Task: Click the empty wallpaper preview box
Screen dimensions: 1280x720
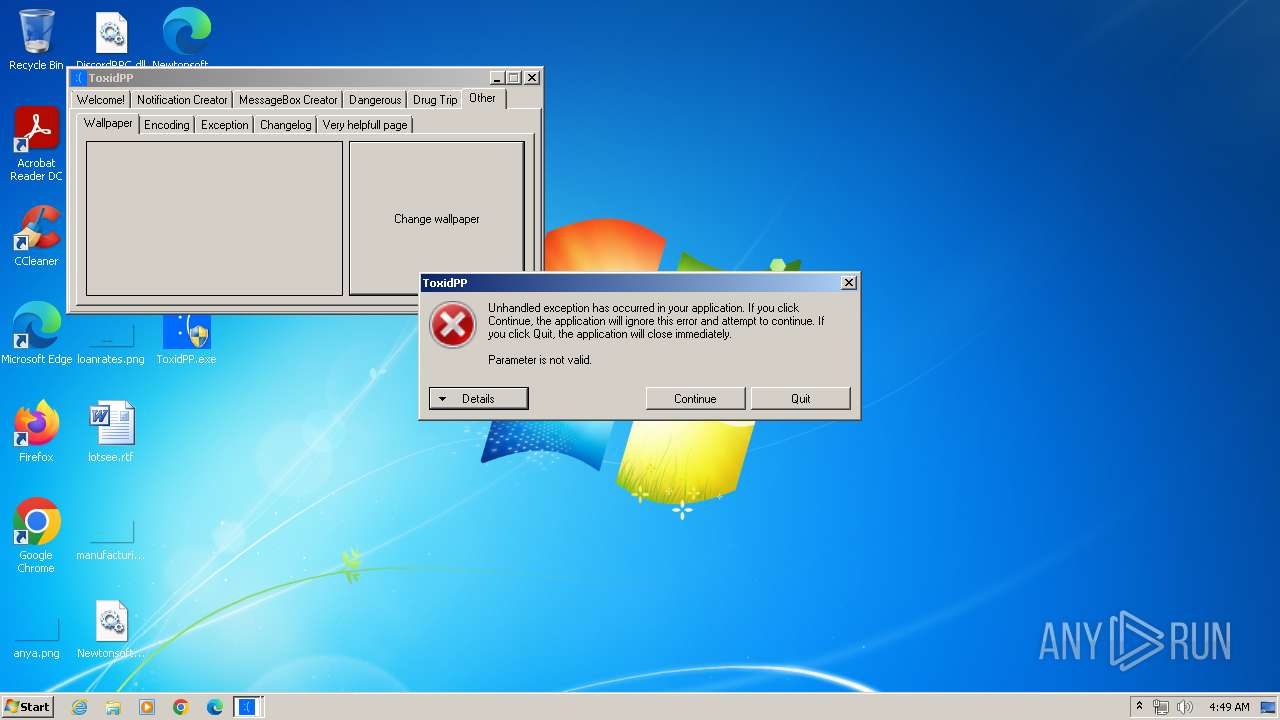Action: (x=214, y=218)
